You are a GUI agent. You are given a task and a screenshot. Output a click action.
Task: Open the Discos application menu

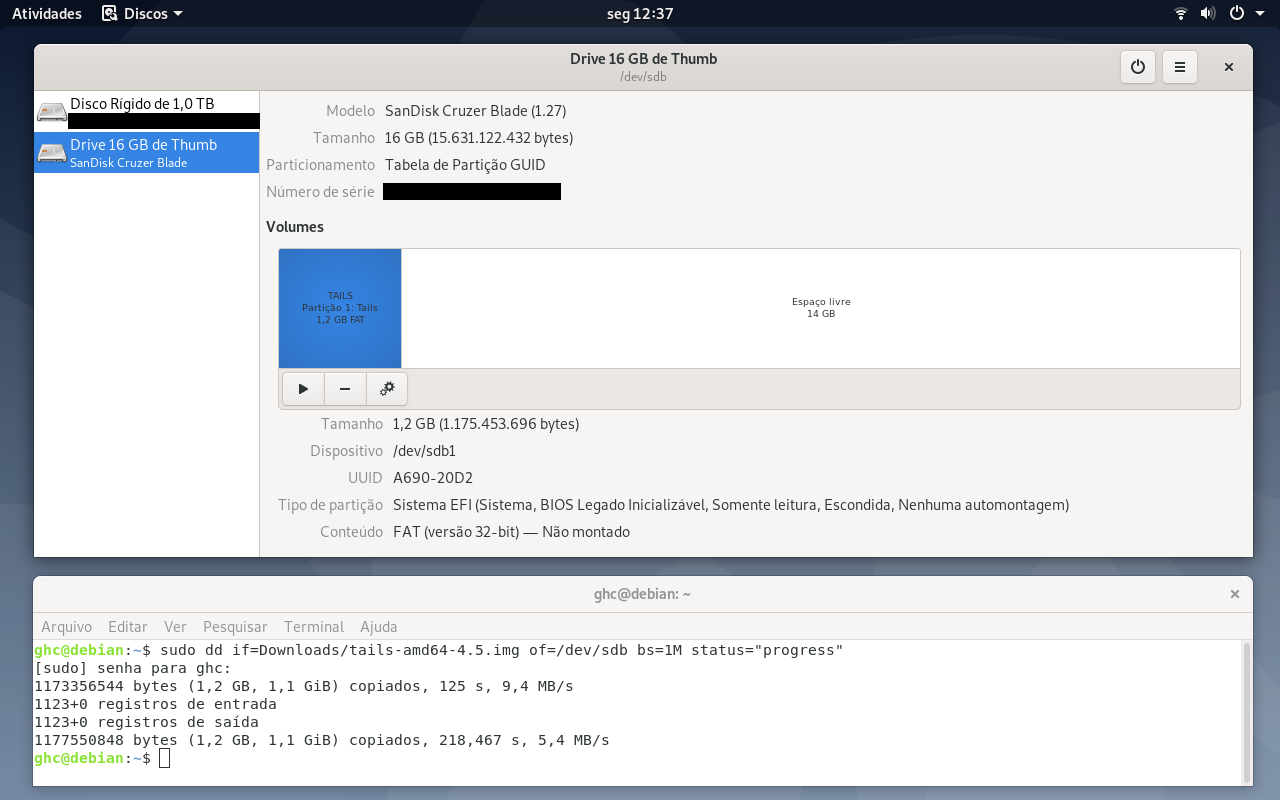pos(142,13)
